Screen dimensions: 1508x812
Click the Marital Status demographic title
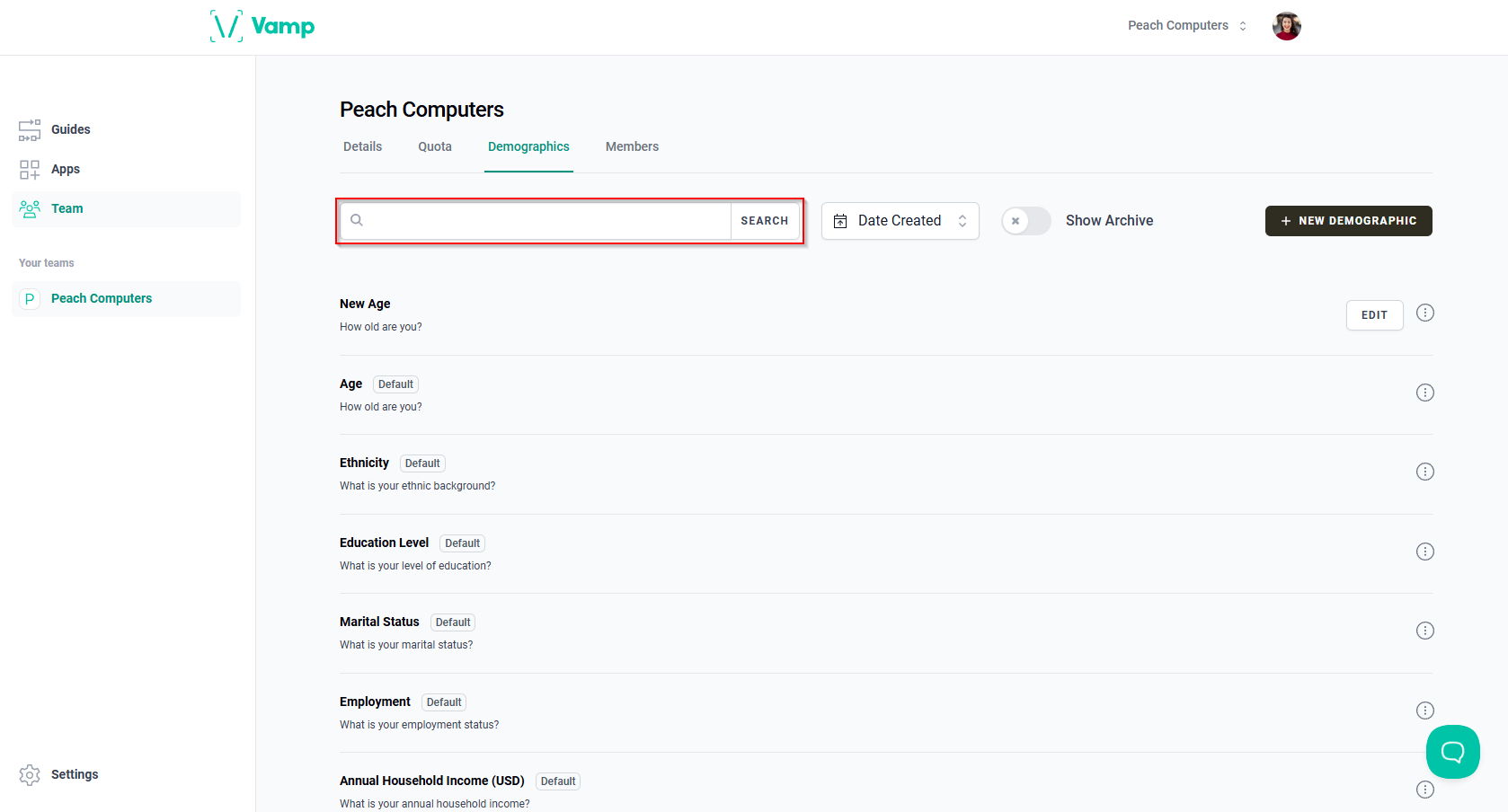(379, 622)
